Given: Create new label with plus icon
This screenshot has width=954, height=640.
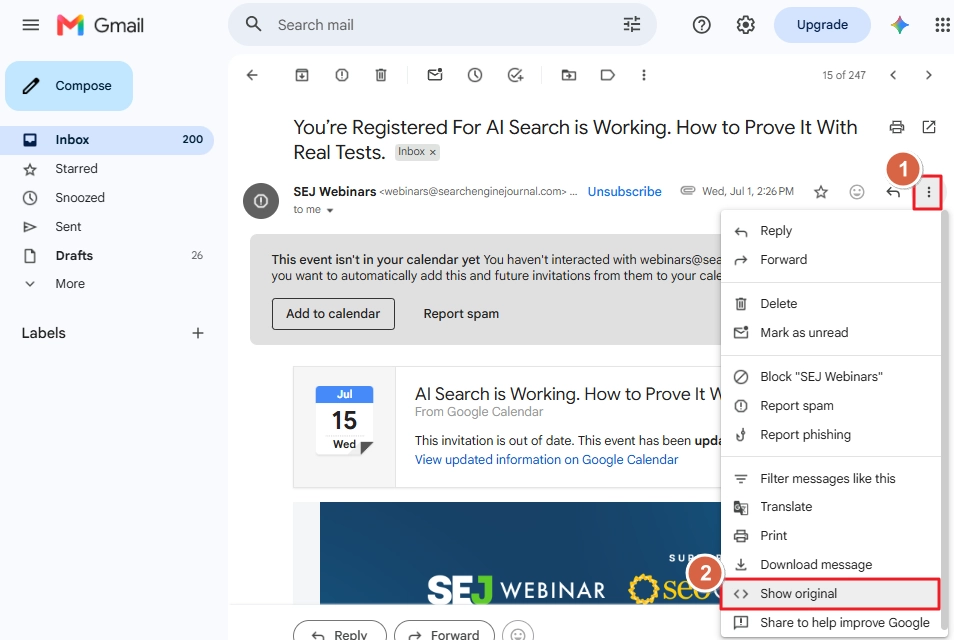Looking at the screenshot, I should [x=198, y=333].
